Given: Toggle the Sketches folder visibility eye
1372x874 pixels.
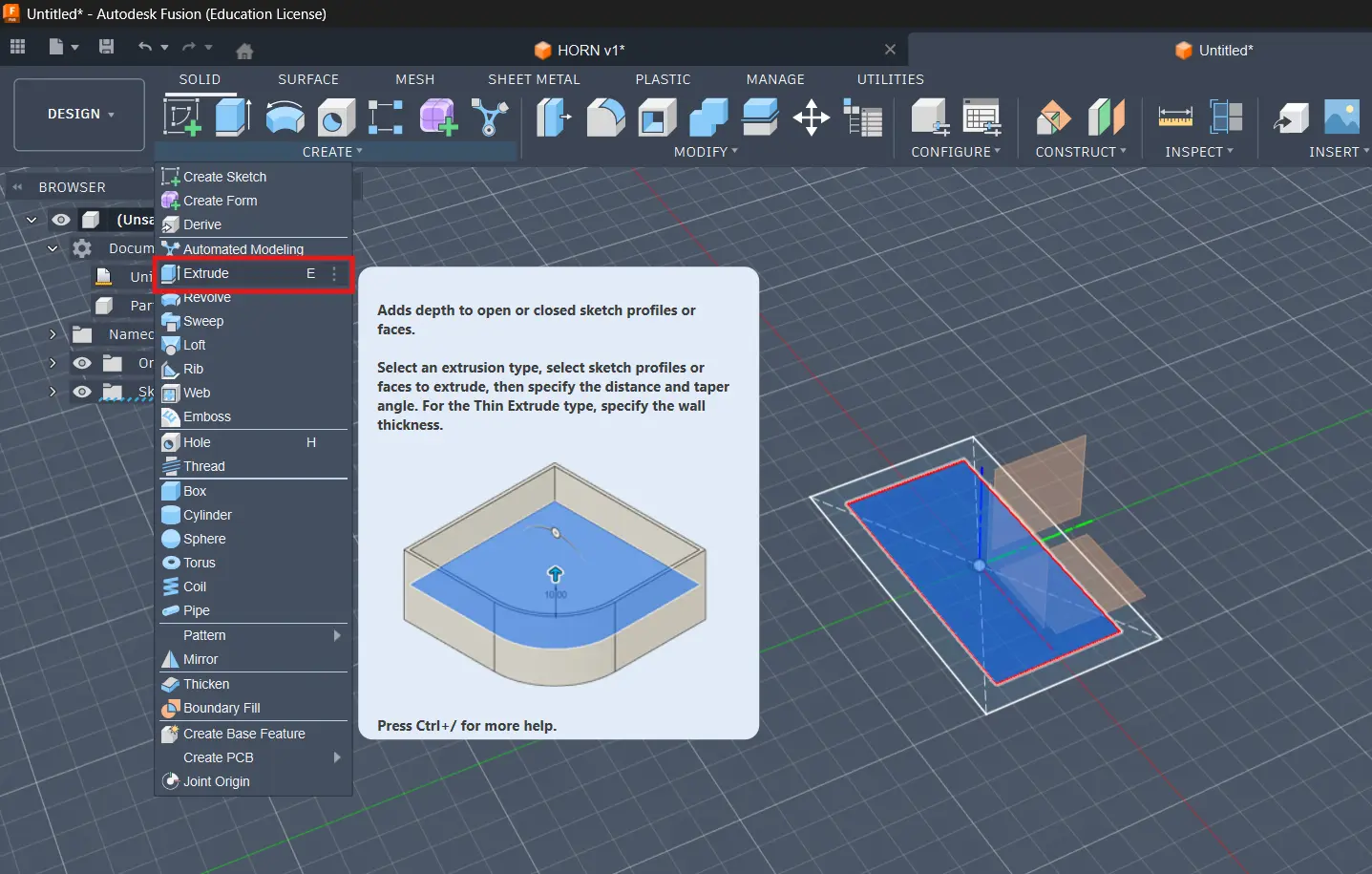Looking at the screenshot, I should tap(82, 392).
